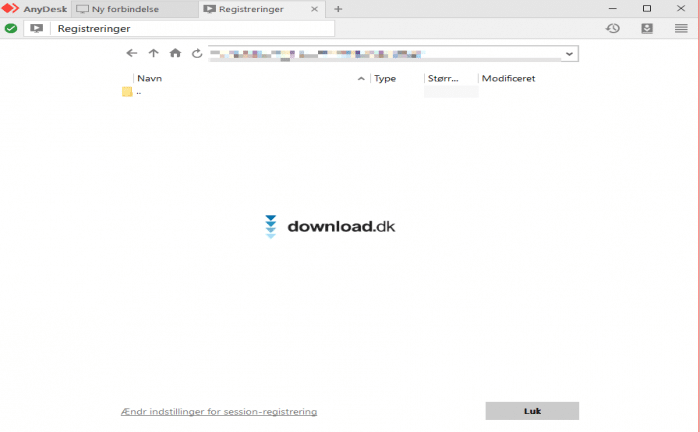The width and height of the screenshot is (700, 432).
Task: Sort by the Modificeret column
Action: pos(508,79)
